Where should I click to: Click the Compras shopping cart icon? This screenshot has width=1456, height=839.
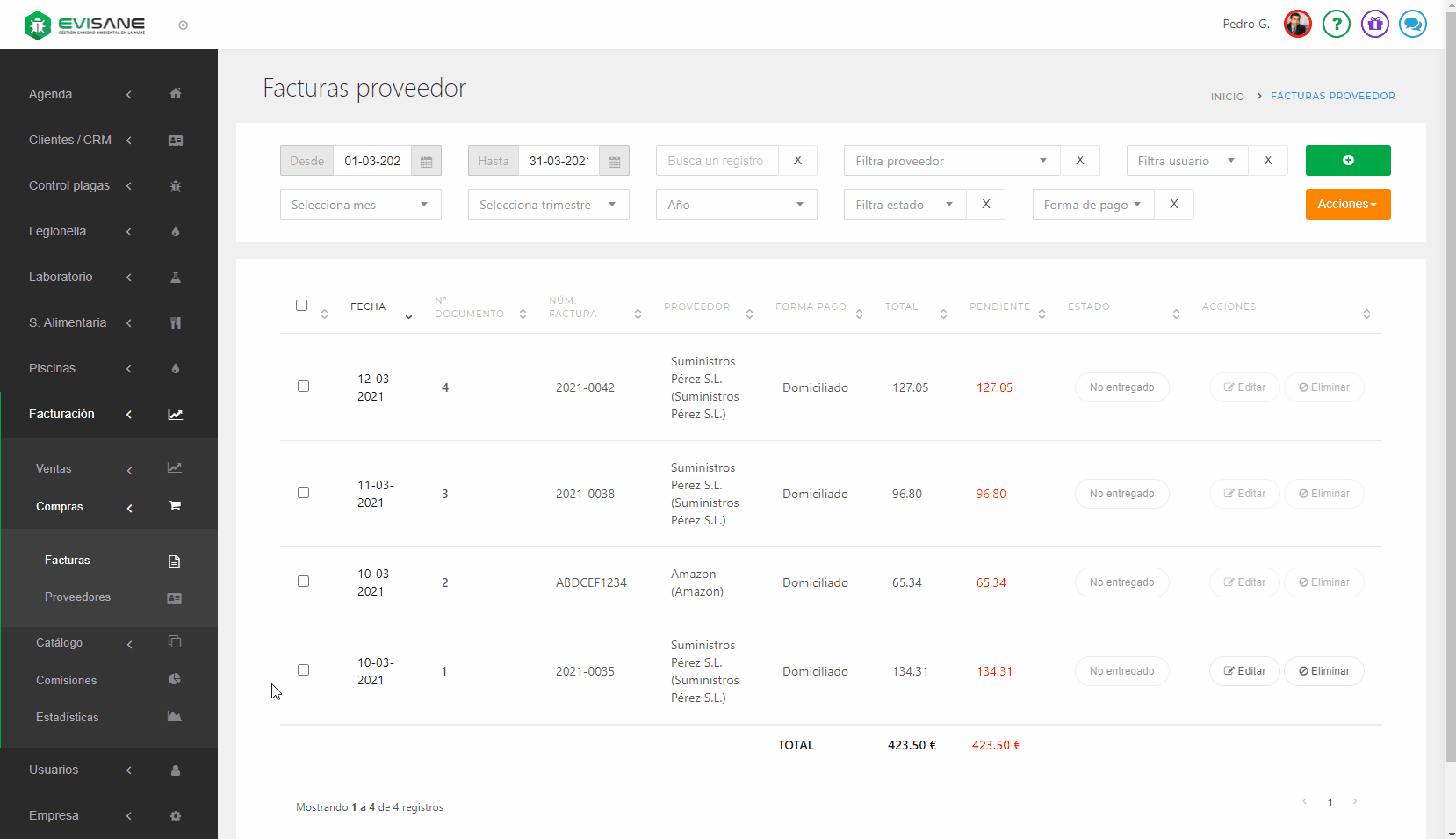(175, 506)
